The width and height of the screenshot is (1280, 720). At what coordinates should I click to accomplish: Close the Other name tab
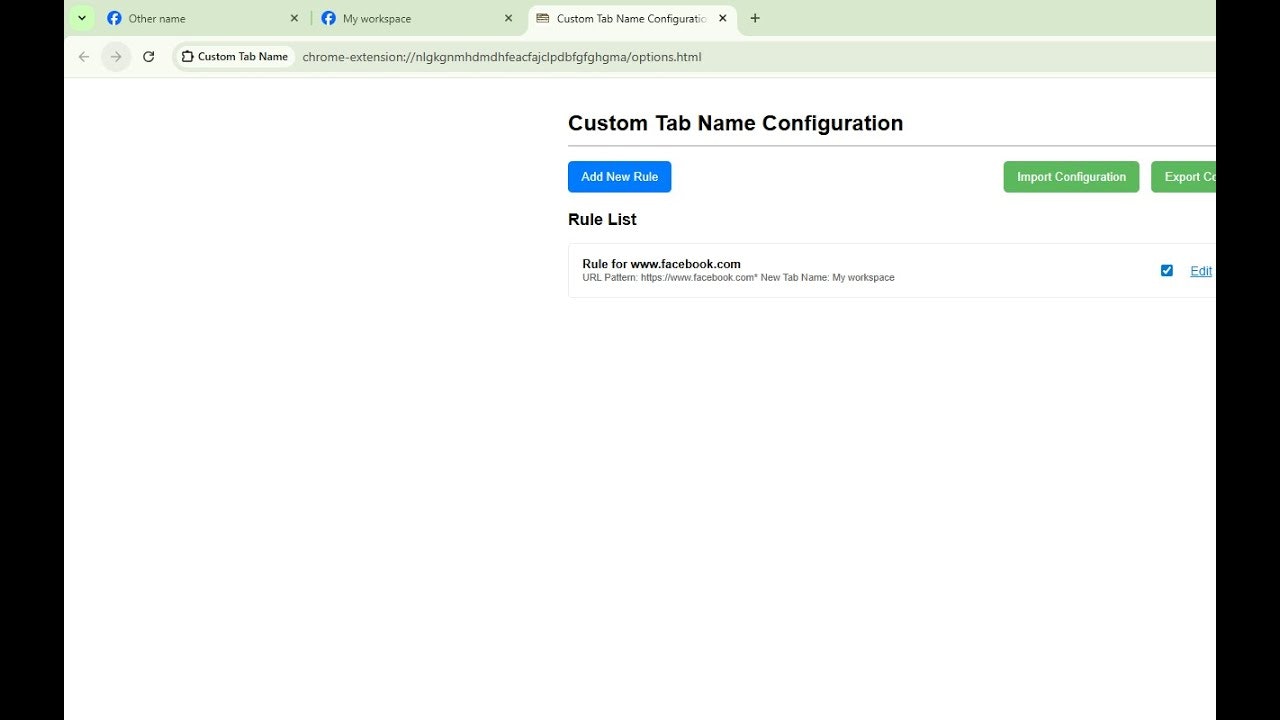[x=294, y=18]
